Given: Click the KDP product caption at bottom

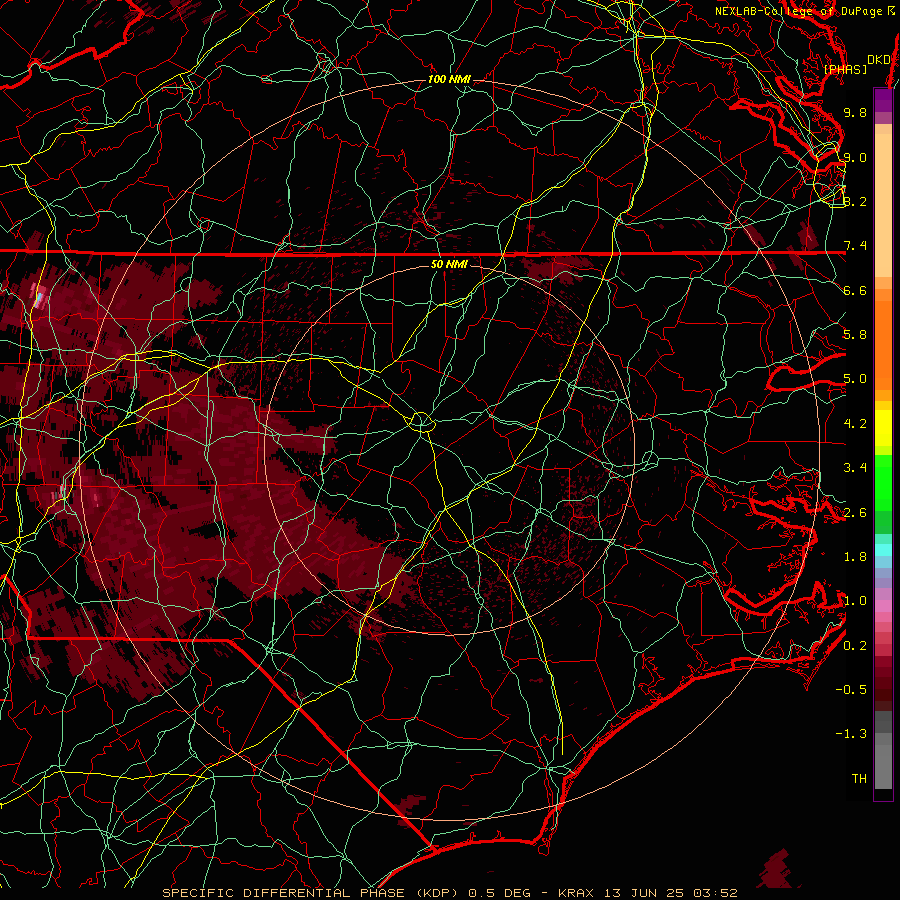Looking at the screenshot, I should point(449,893).
